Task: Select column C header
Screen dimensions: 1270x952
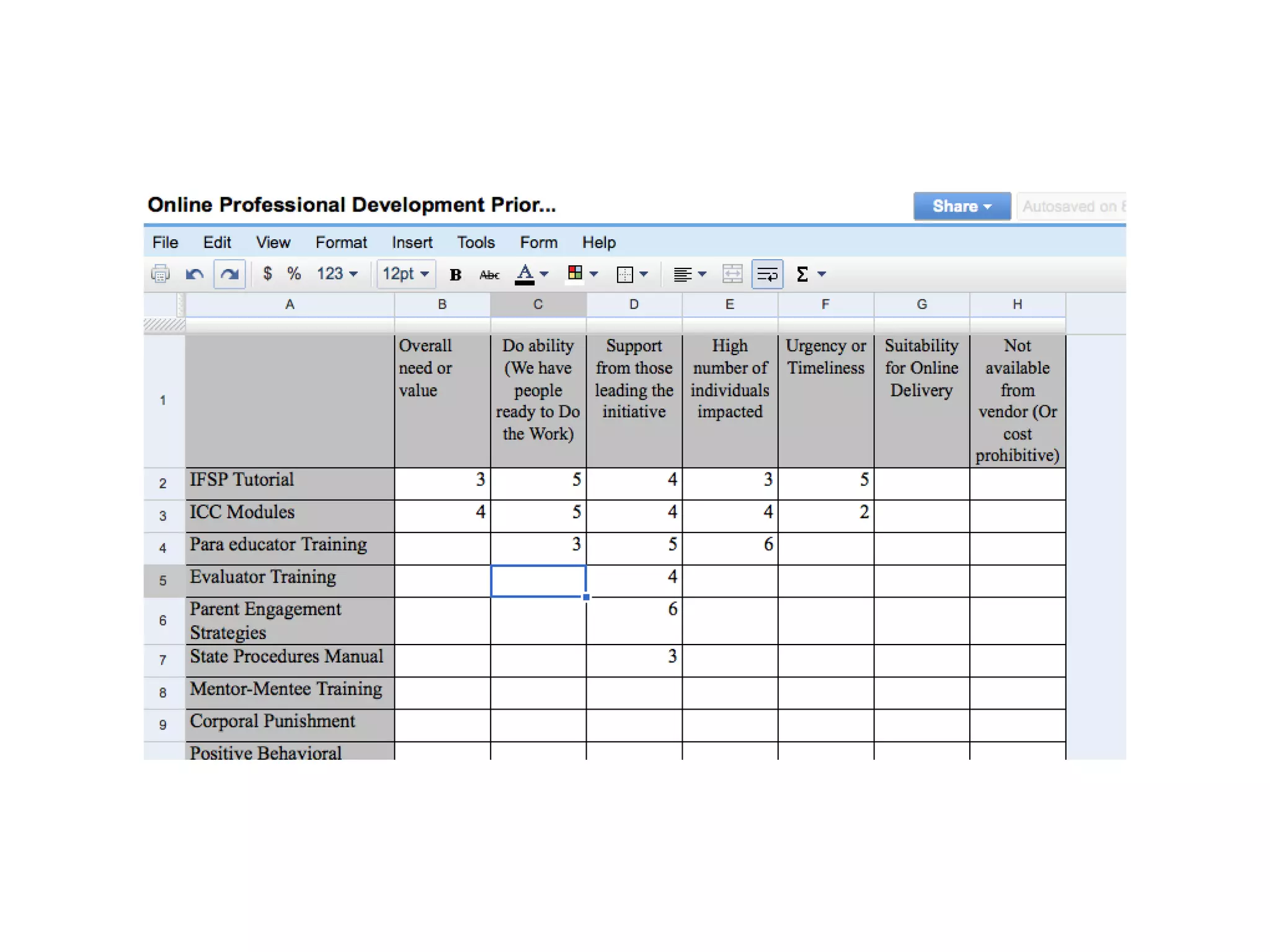Action: click(538, 304)
